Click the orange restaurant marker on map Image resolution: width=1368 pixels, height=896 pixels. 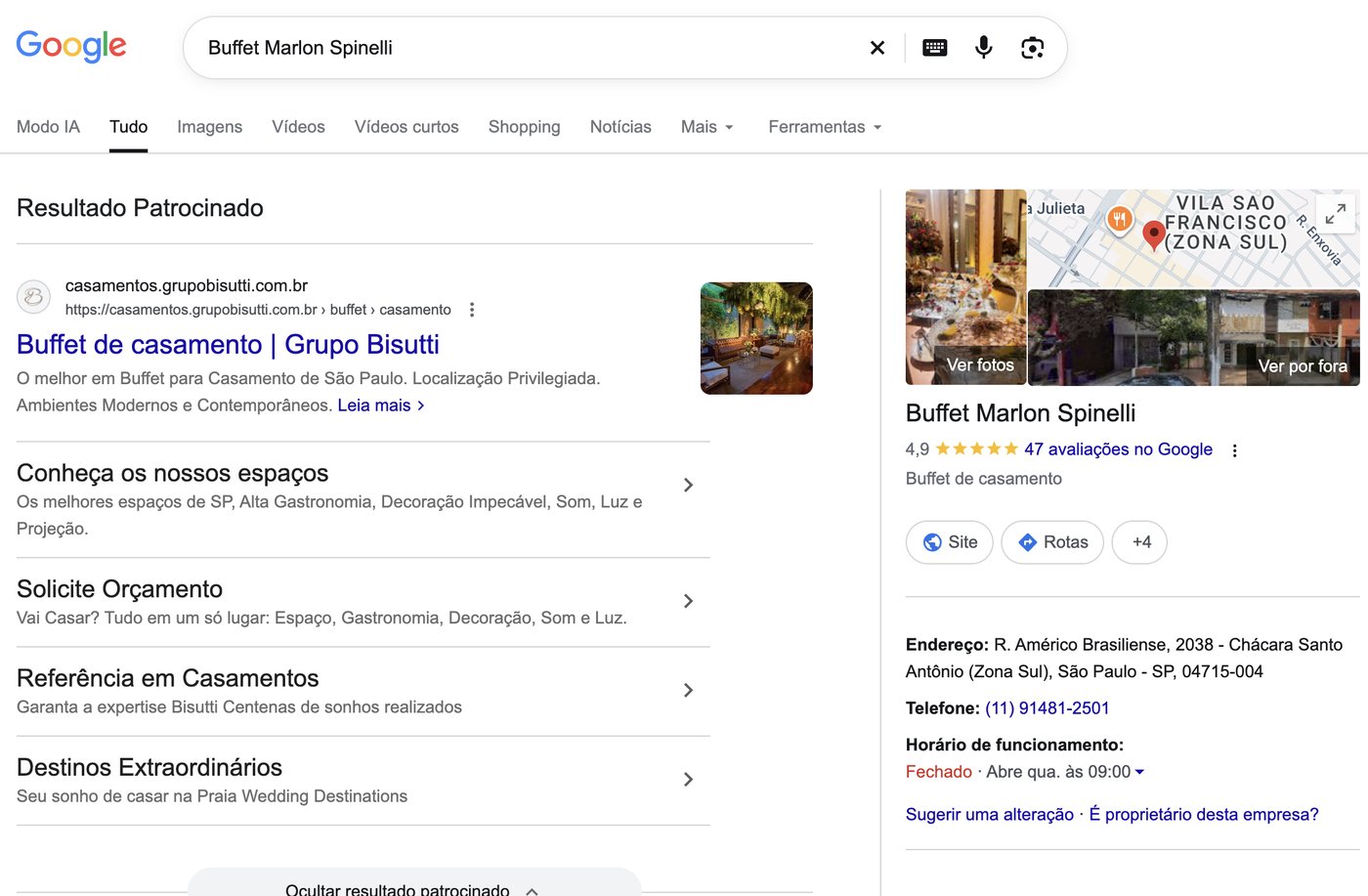point(1120,220)
